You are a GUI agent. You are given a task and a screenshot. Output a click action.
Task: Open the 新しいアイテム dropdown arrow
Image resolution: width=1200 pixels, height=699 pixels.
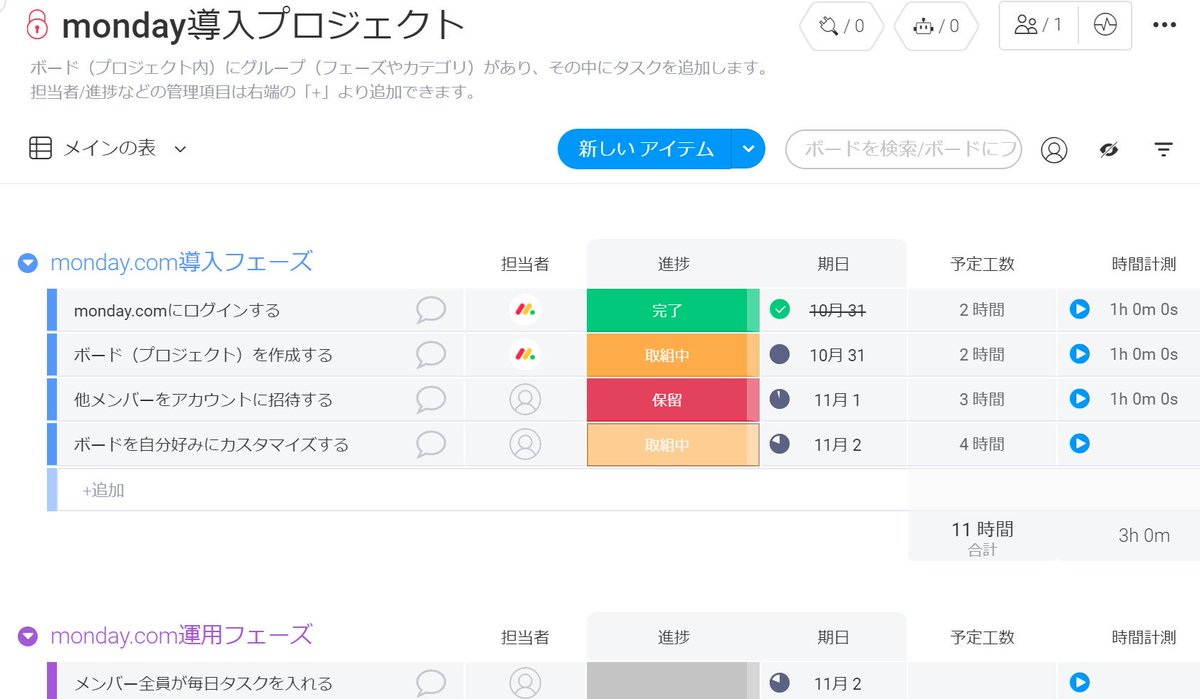(748, 149)
